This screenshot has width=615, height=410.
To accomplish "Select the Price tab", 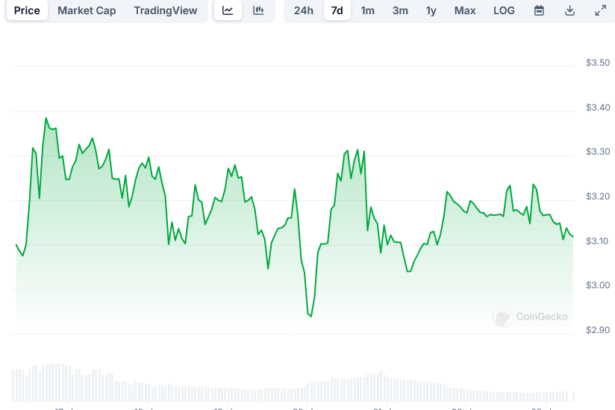I will coord(27,11).
